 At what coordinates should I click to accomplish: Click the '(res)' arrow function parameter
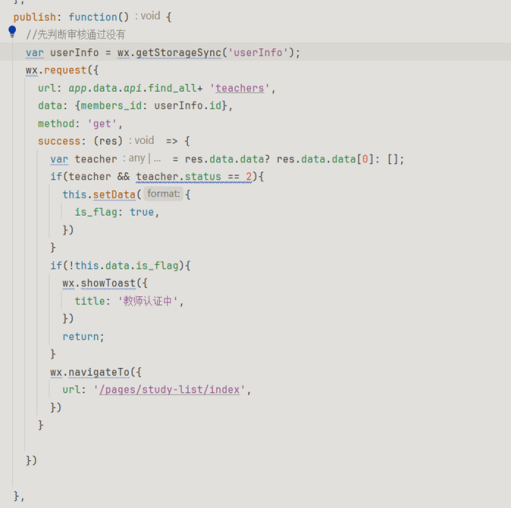tap(108, 141)
